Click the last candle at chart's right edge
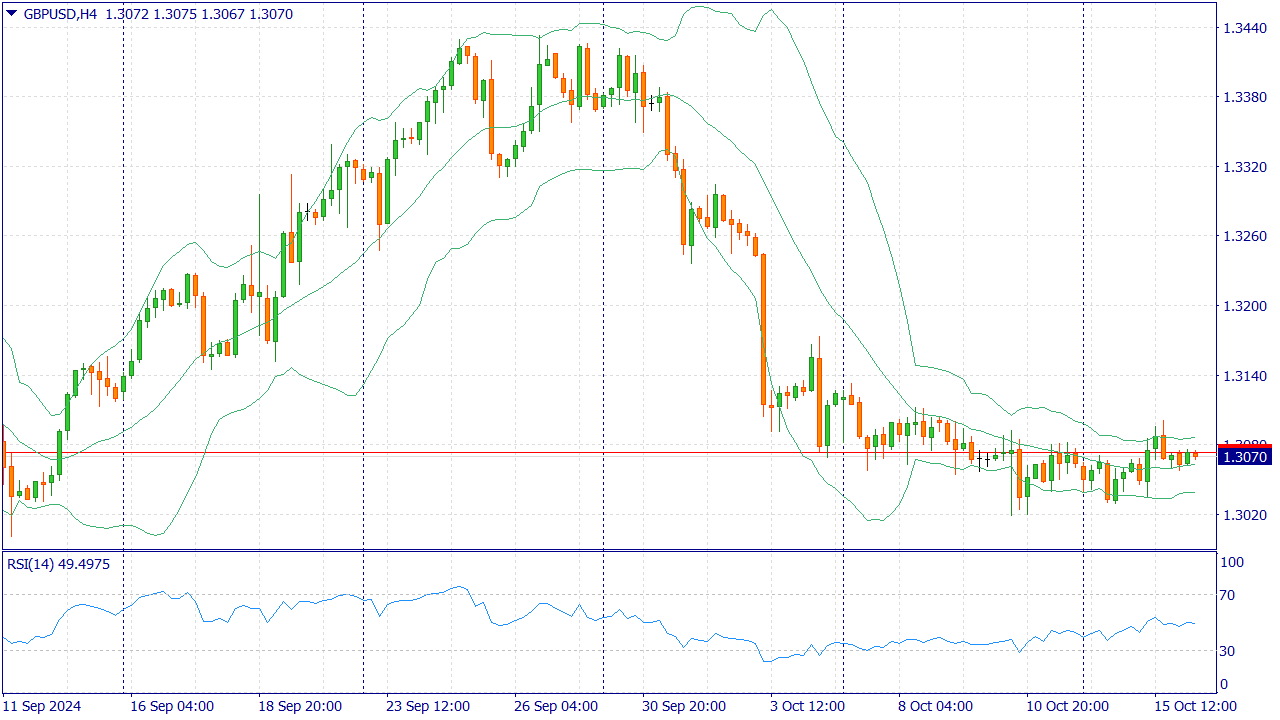The image size is (1280, 720). point(1195,455)
